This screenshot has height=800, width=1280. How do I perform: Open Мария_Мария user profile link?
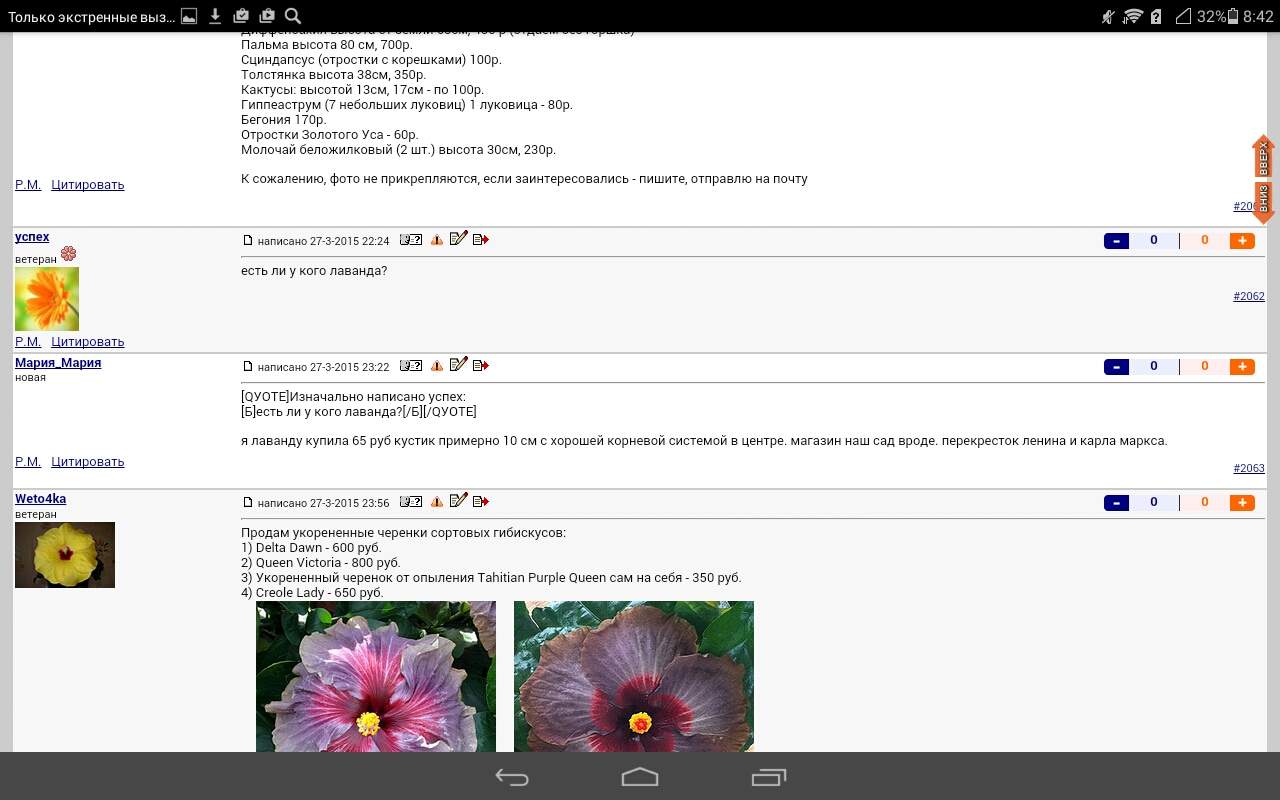coord(58,363)
